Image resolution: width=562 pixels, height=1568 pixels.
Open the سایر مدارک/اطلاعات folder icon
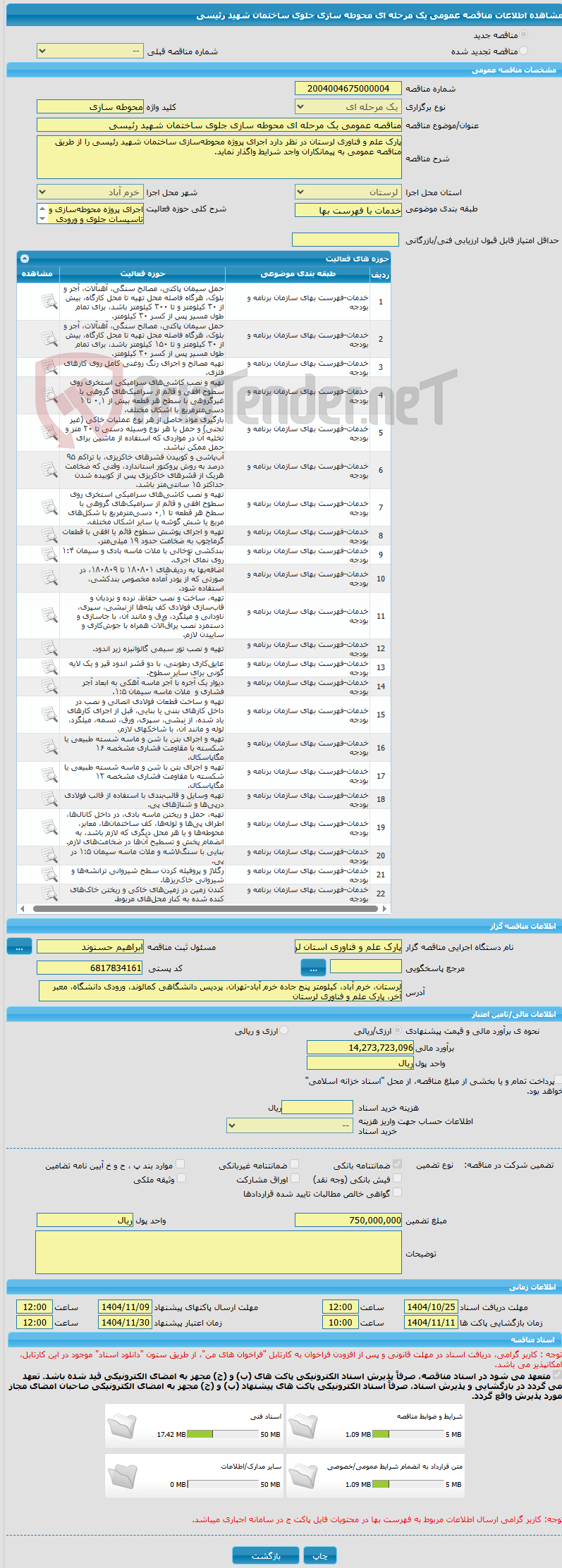click(122, 1476)
